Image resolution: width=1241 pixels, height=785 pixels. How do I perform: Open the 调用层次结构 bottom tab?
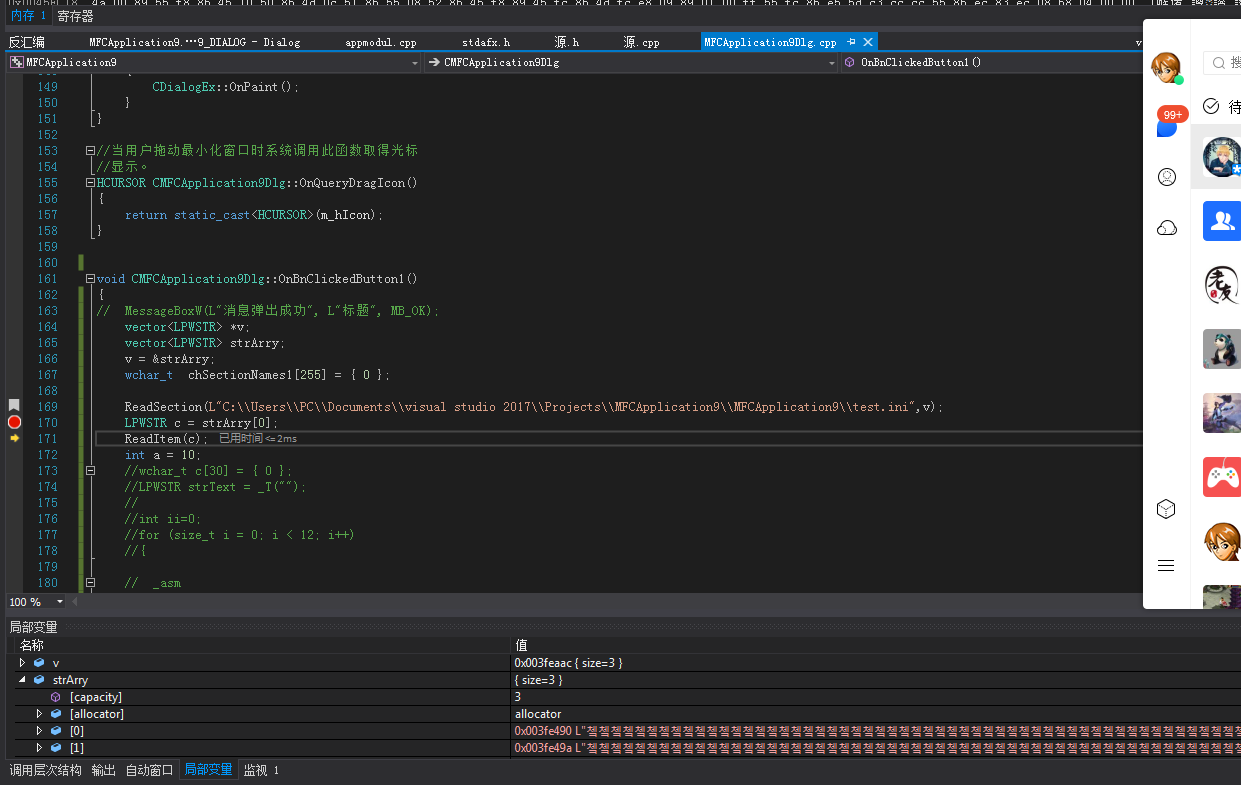click(x=45, y=770)
